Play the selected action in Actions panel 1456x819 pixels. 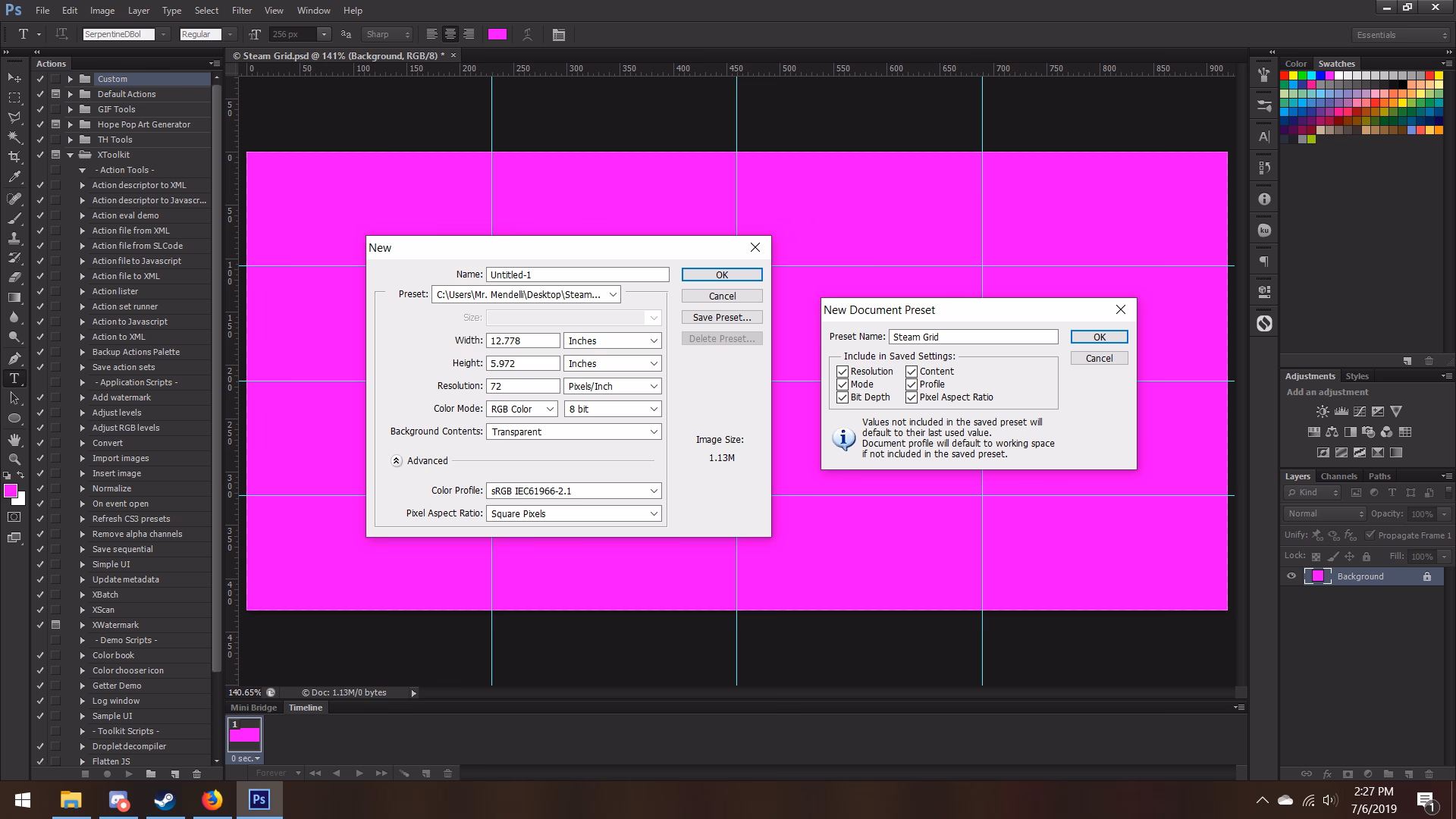click(x=129, y=774)
